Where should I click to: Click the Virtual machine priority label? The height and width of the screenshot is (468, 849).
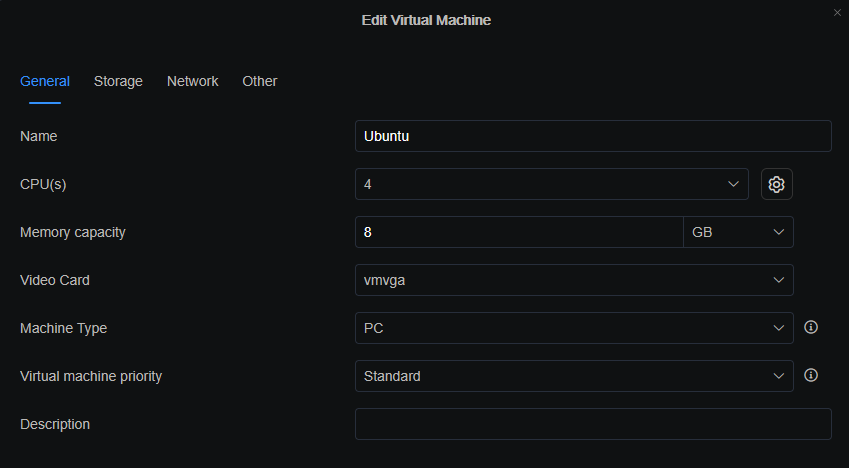coord(91,376)
